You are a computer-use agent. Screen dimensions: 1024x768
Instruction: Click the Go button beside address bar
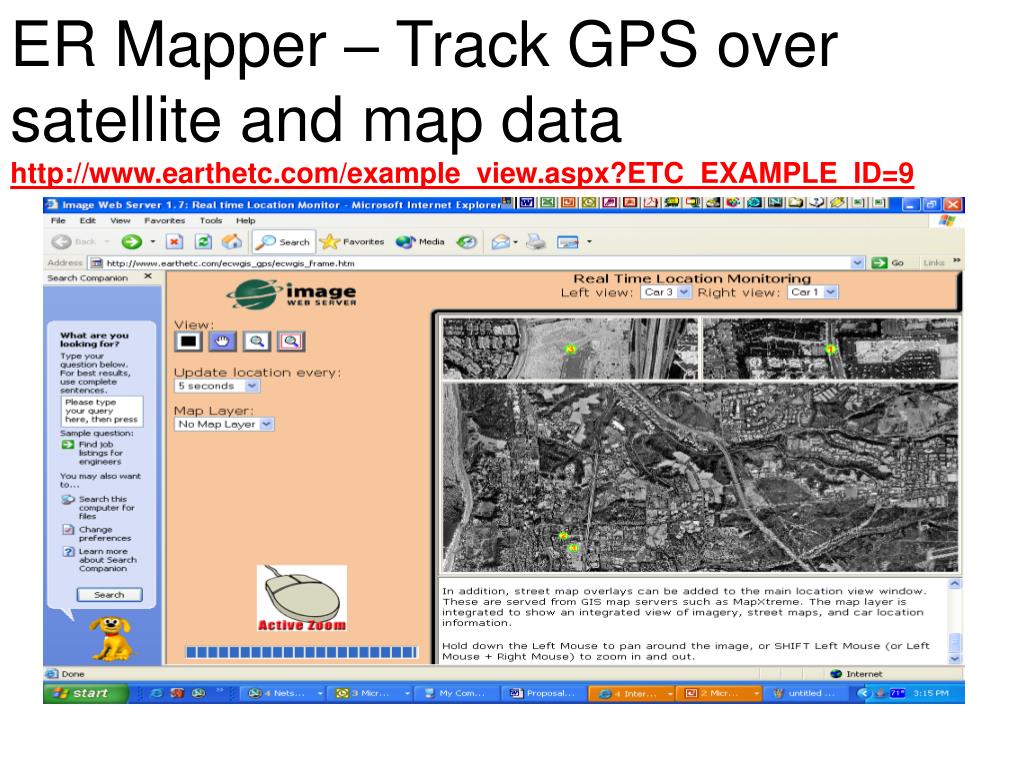pos(888,263)
